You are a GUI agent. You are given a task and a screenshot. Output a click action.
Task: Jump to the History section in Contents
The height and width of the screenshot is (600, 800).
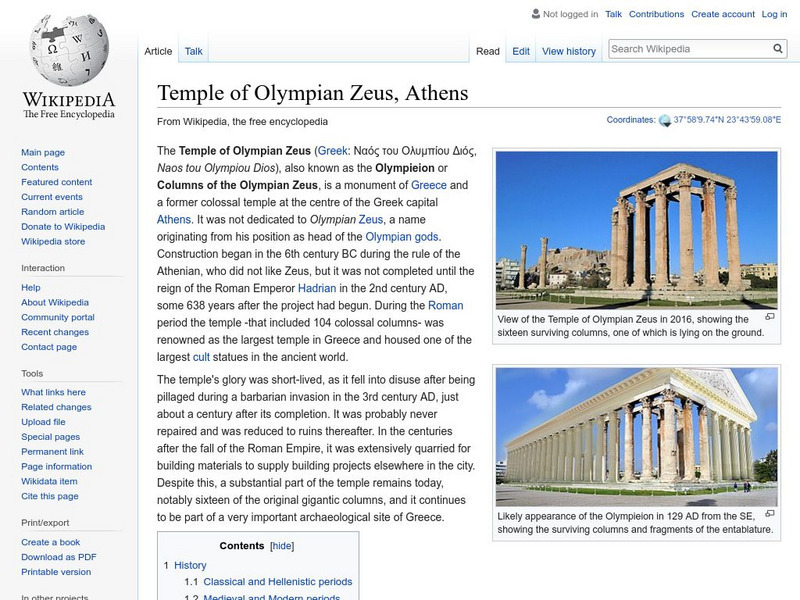click(x=190, y=565)
